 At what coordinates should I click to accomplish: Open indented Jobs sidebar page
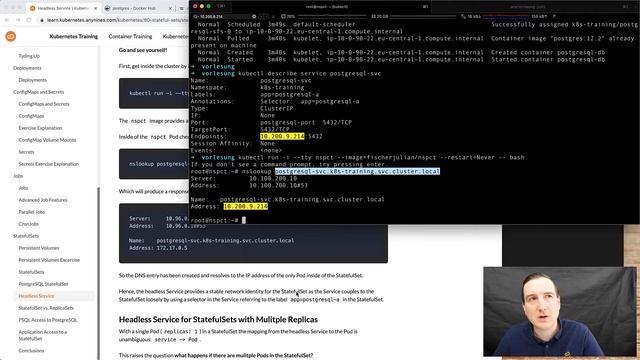coord(23,188)
